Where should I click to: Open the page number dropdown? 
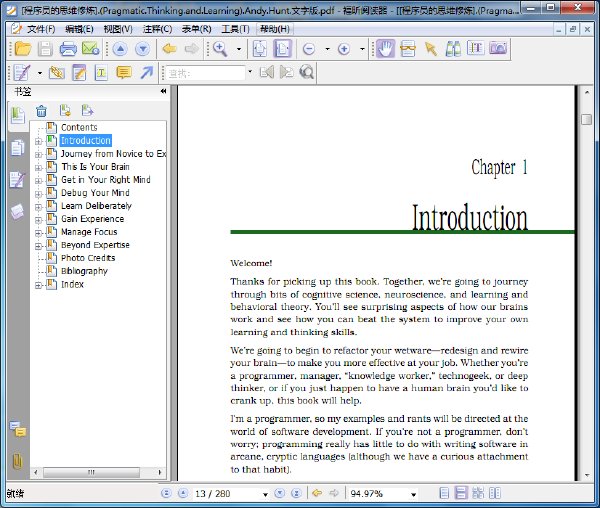[x=265, y=495]
